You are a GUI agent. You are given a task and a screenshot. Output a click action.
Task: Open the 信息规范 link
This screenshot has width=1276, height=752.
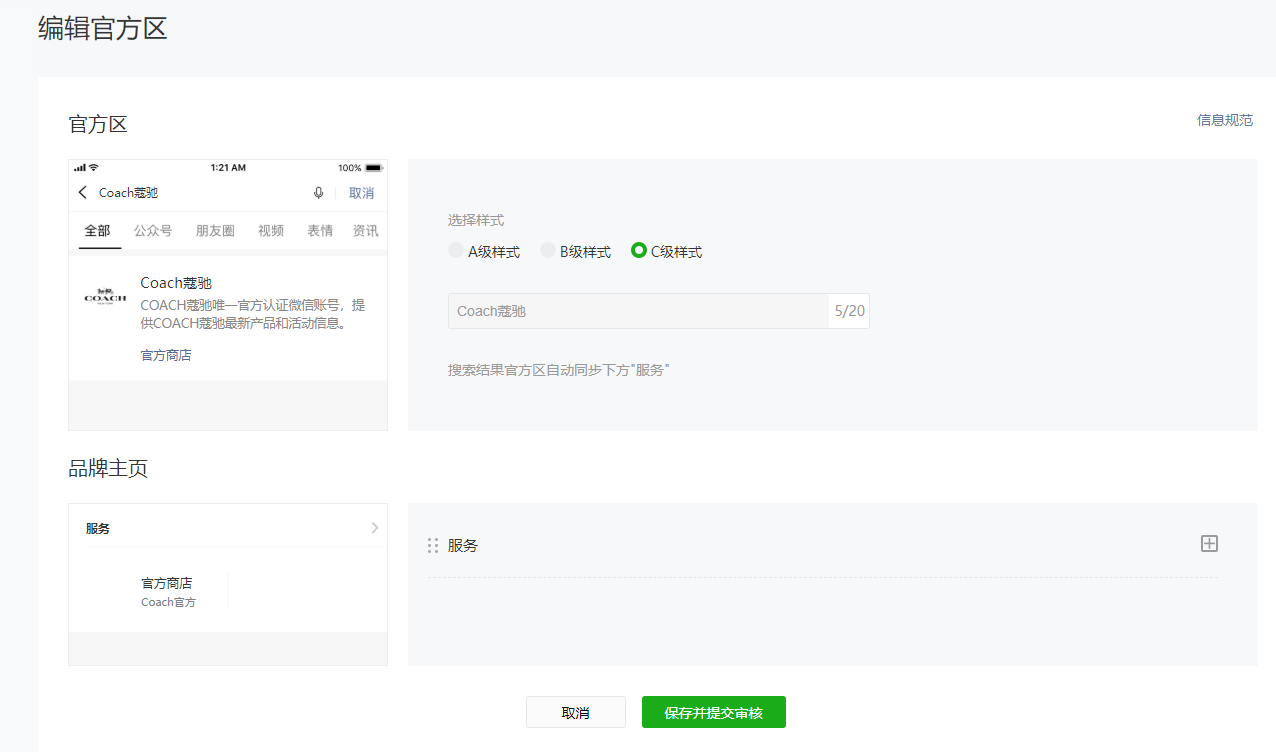(x=1225, y=120)
